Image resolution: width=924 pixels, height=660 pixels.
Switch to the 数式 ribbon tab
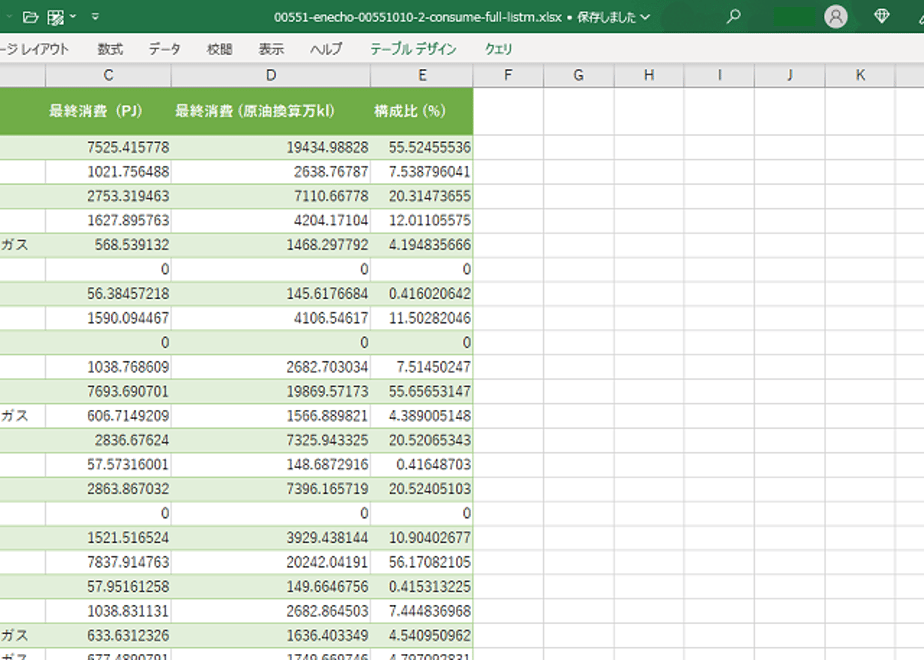[110, 49]
